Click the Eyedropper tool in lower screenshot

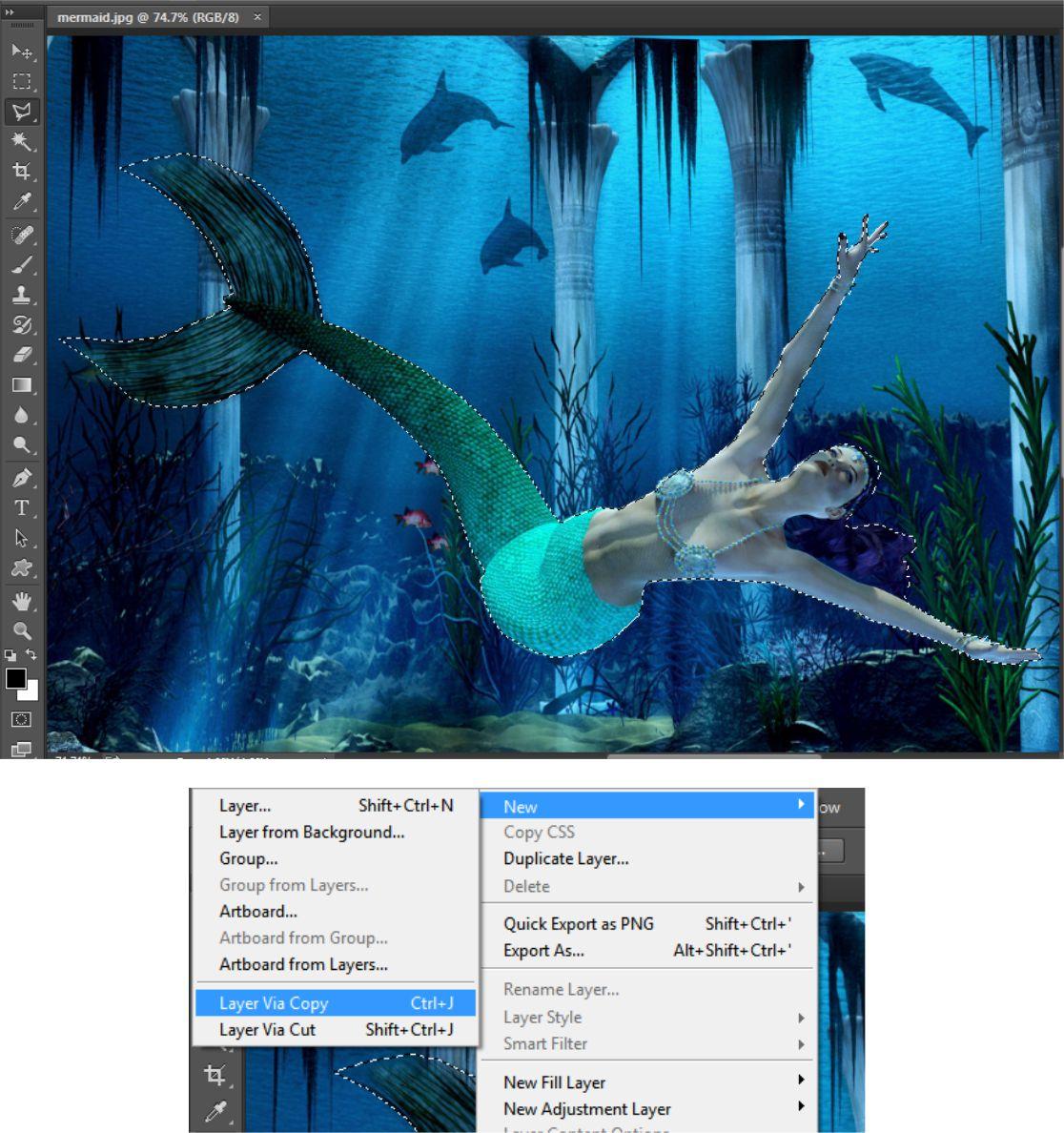click(215, 1111)
